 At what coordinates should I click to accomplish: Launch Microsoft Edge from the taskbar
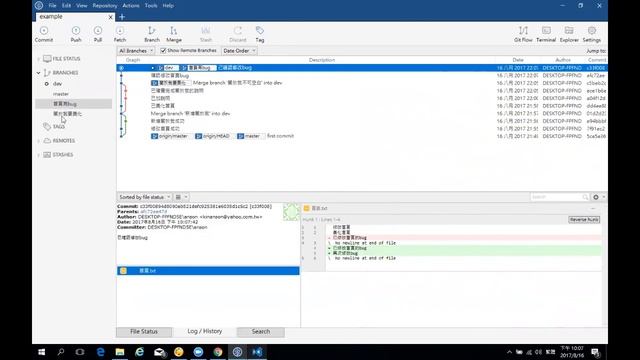100,352
